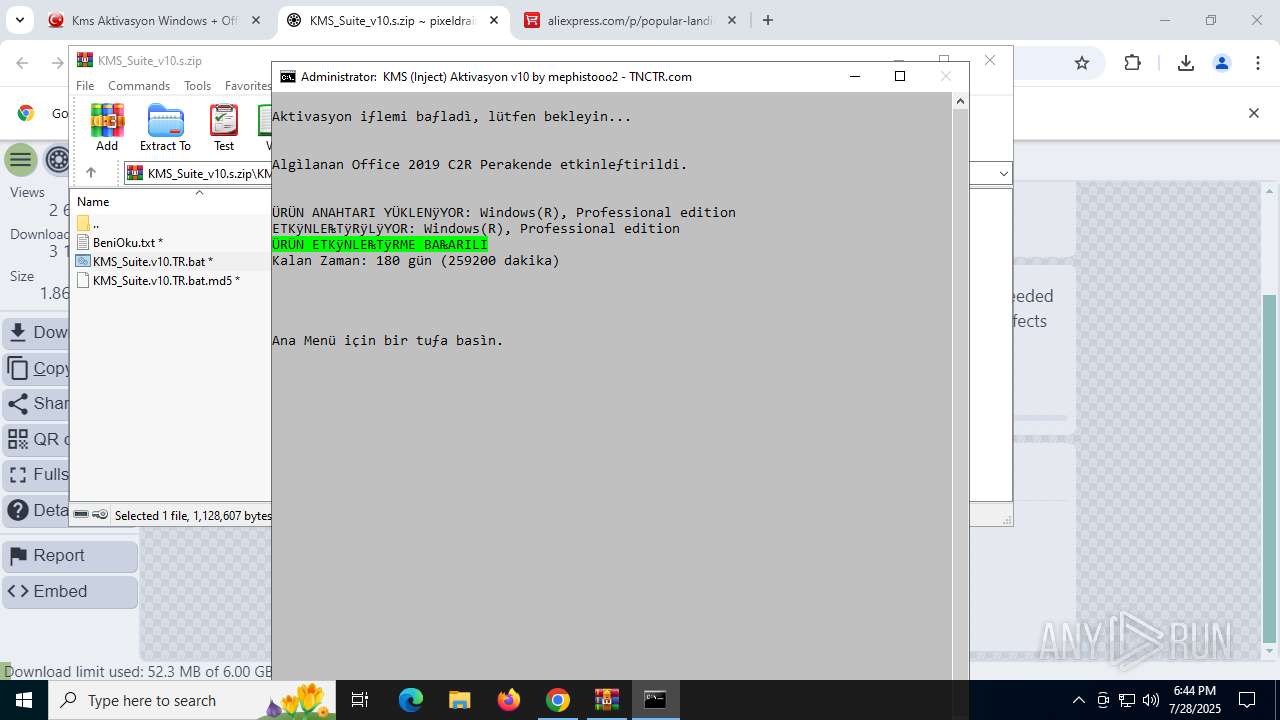This screenshot has width=1280, height=720.
Task: Click the pixeldrain page vertical scrollbar
Action: pos(1270,470)
